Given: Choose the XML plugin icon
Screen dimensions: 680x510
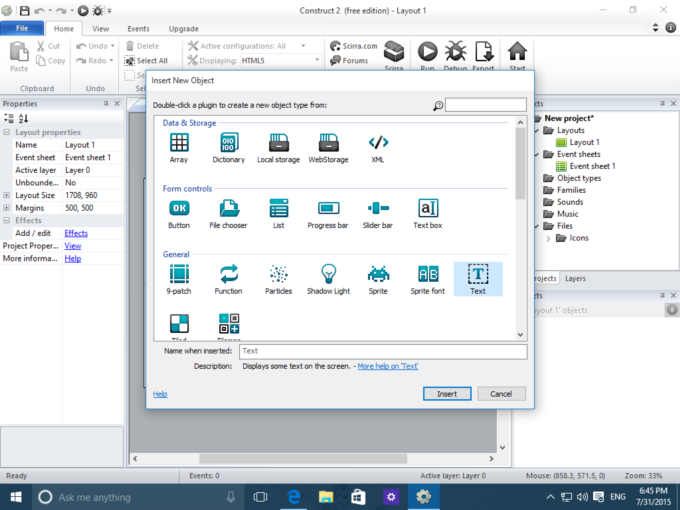Looking at the screenshot, I should [x=378, y=142].
